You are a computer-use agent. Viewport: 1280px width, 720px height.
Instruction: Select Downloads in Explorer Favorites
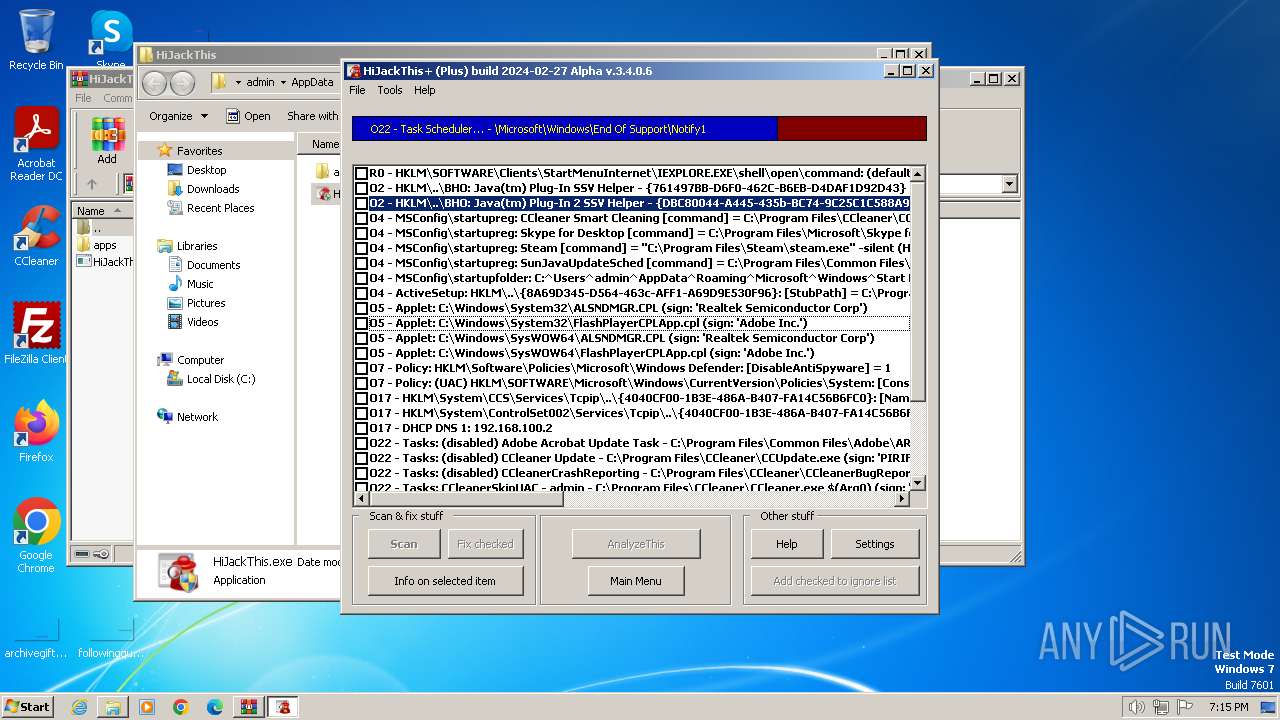click(213, 189)
